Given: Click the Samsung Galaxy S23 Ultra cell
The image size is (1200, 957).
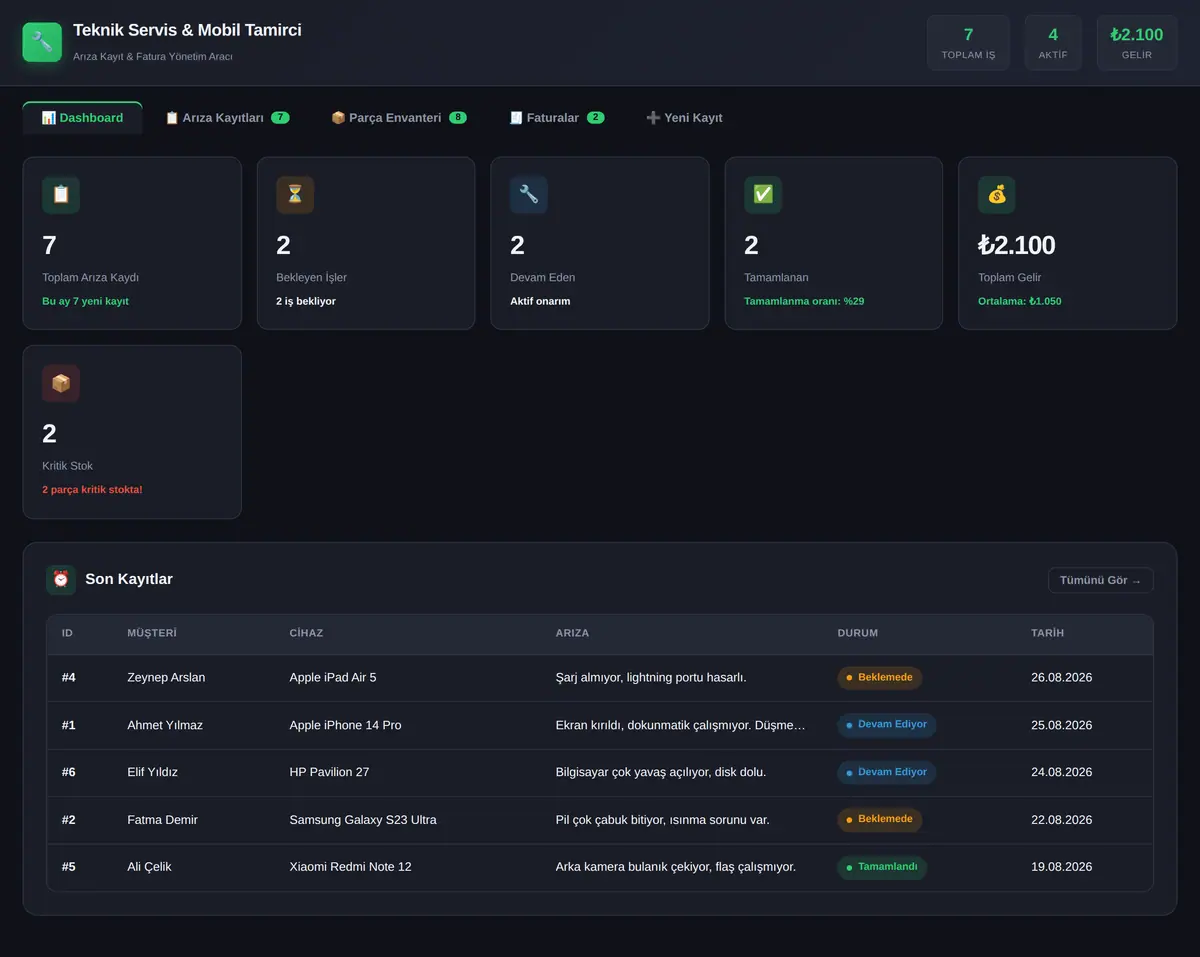Looking at the screenshot, I should click(x=363, y=820).
